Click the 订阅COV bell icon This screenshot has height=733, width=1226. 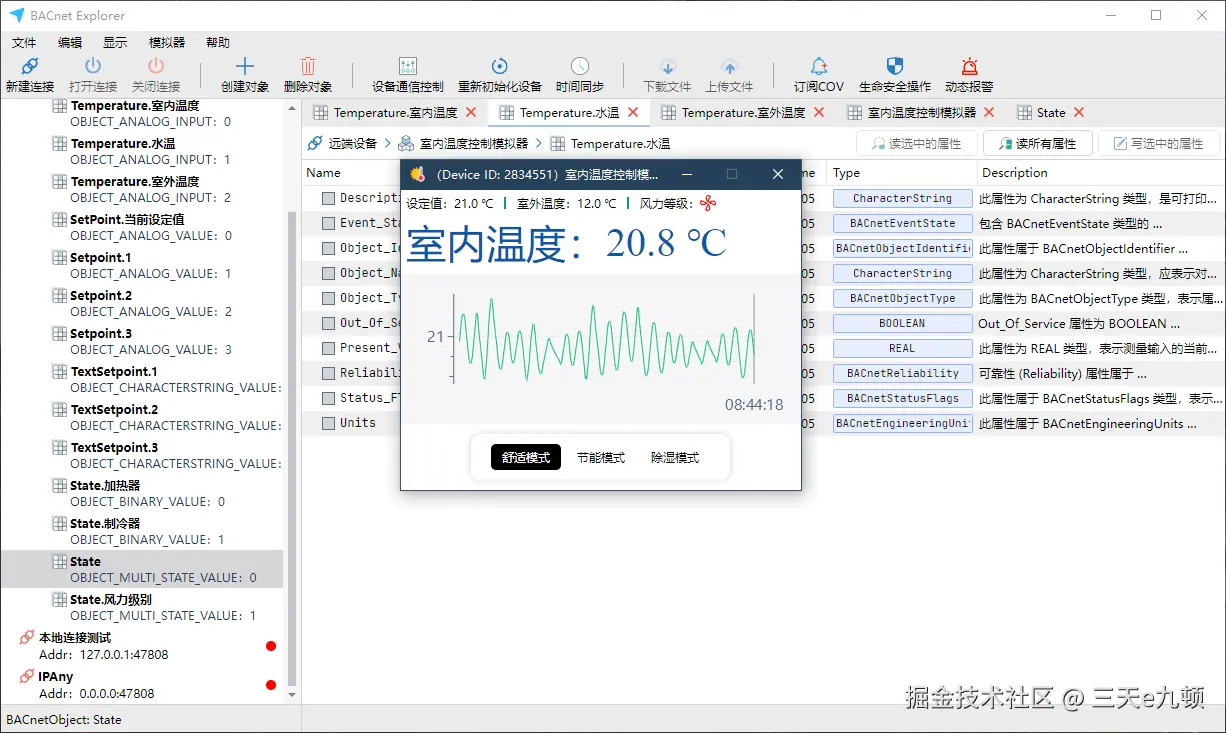819,66
